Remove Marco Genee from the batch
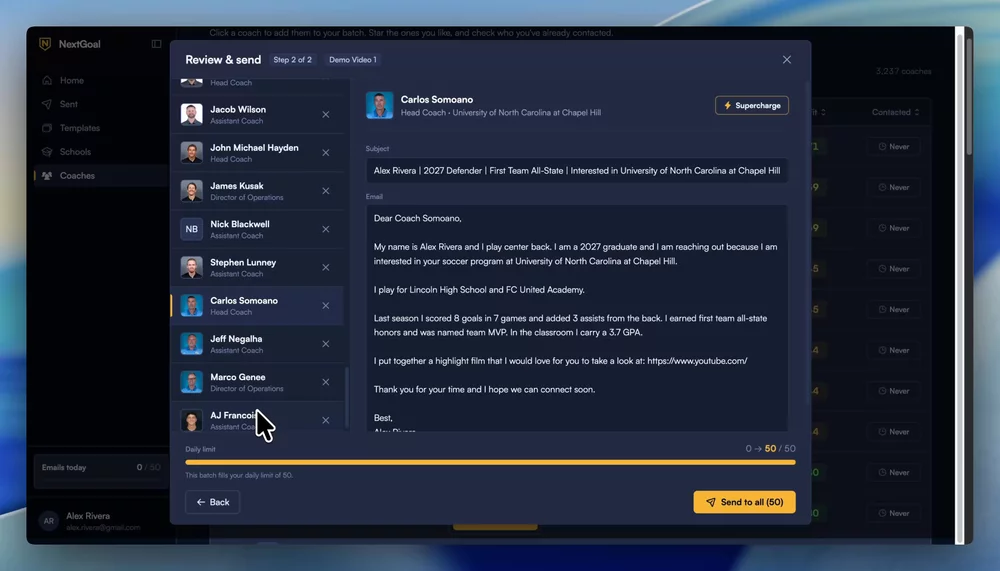1000x571 pixels. (x=326, y=383)
